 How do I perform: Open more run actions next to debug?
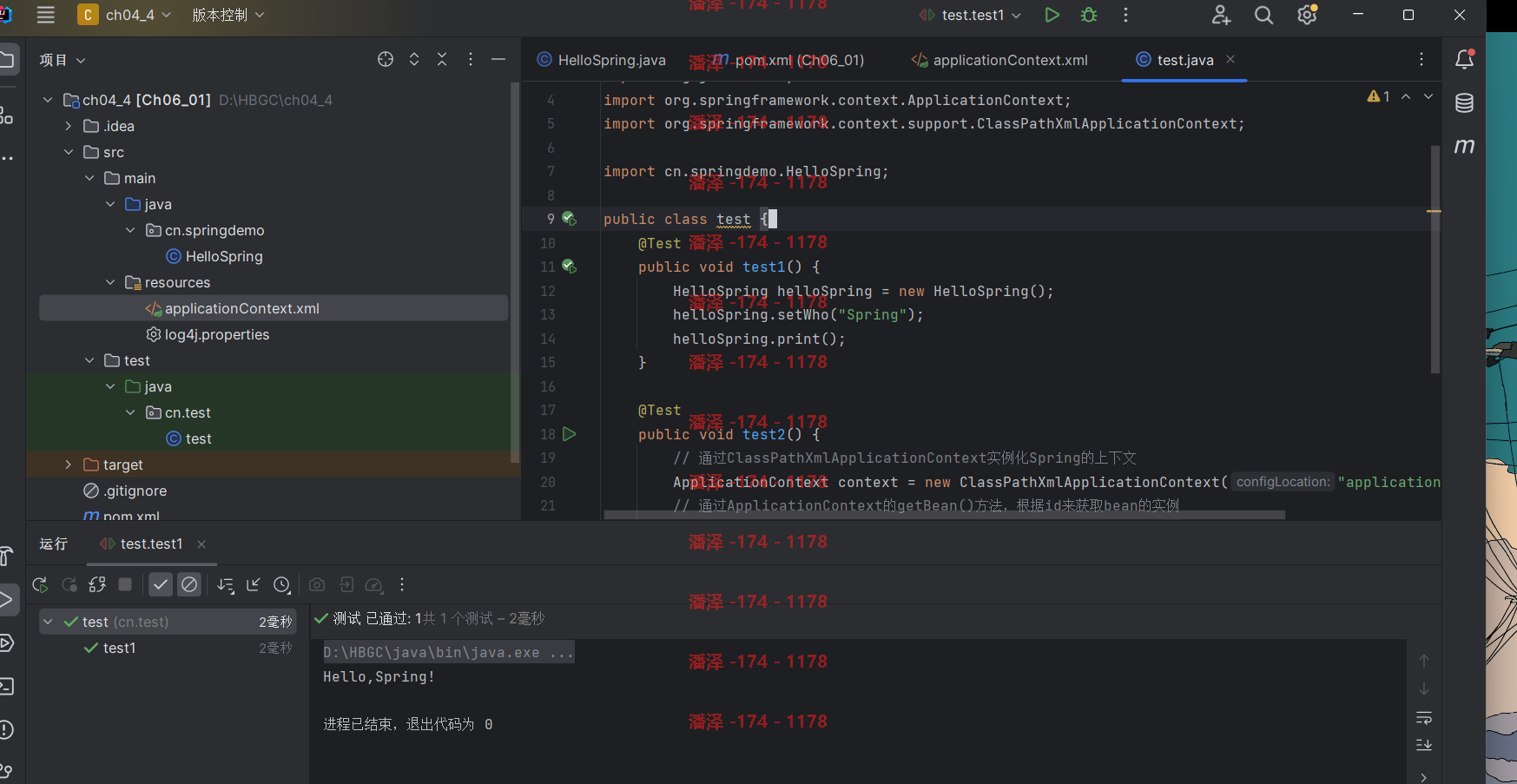[1125, 15]
